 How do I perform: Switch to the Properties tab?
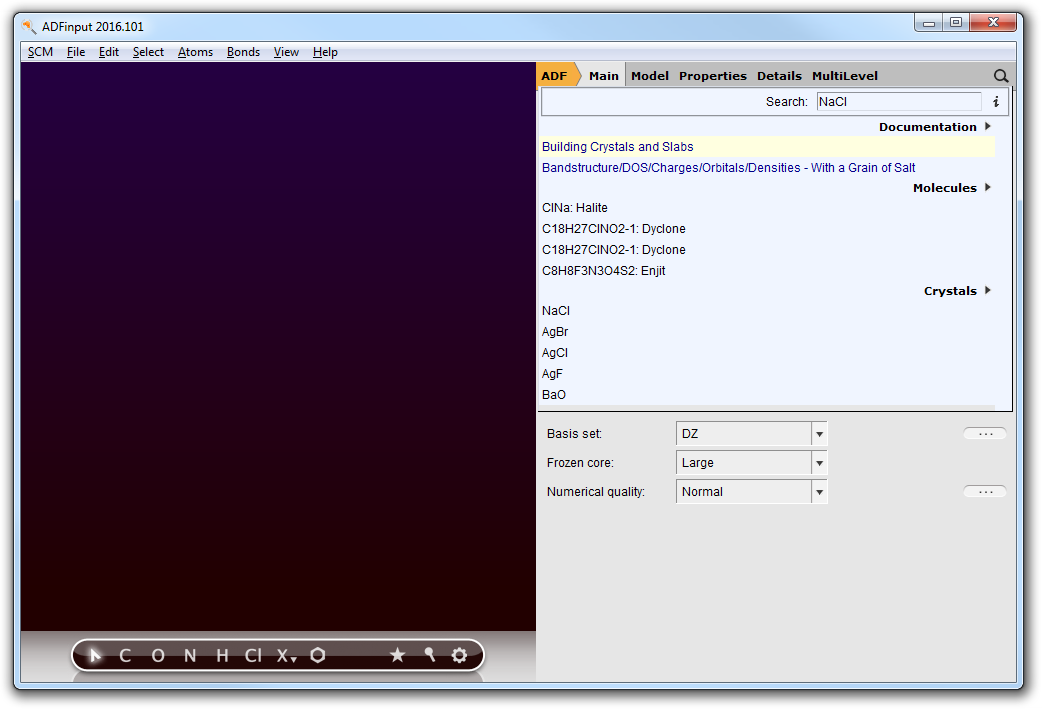(x=712, y=76)
